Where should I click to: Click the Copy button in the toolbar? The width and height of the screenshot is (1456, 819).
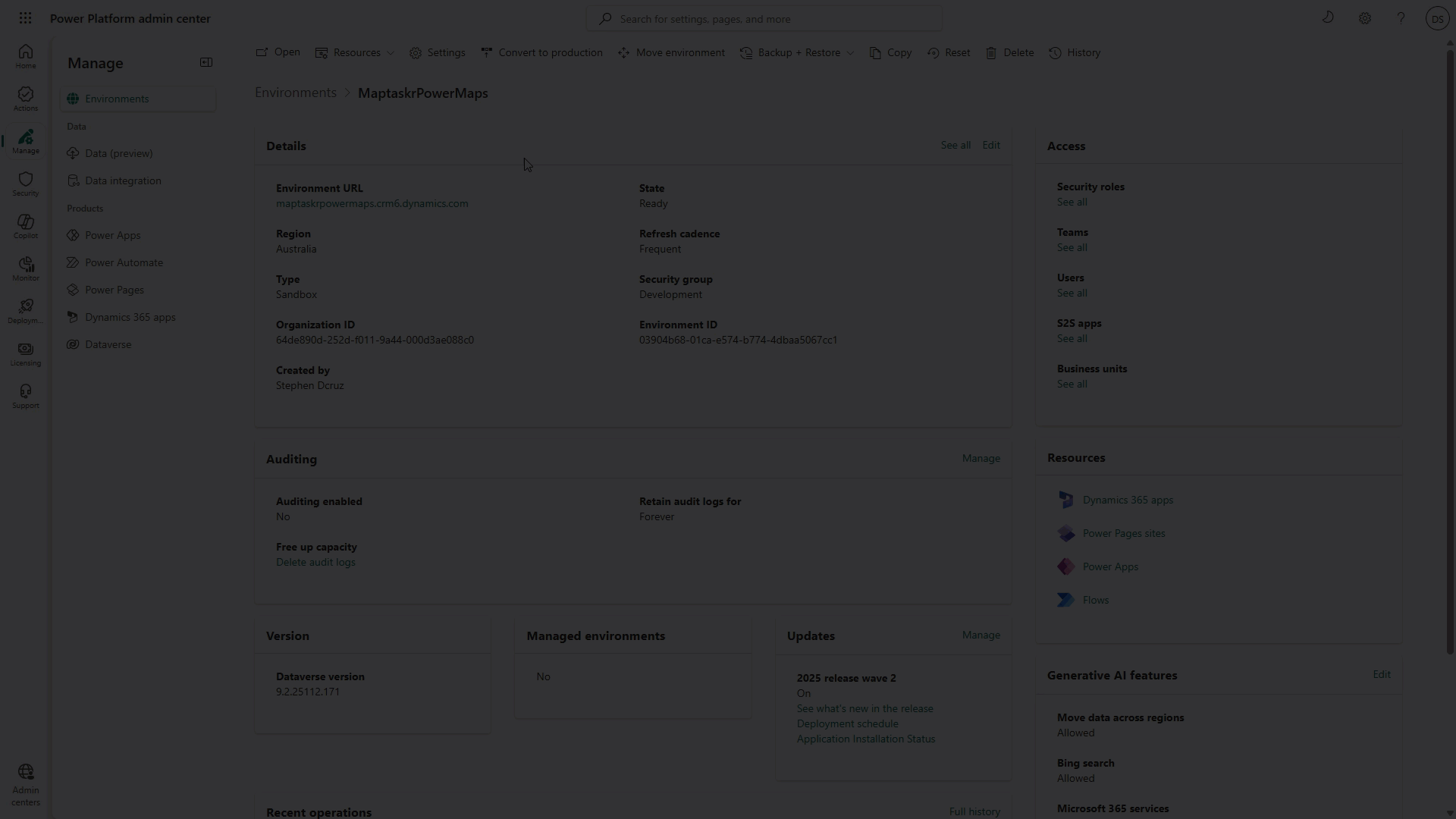(890, 52)
